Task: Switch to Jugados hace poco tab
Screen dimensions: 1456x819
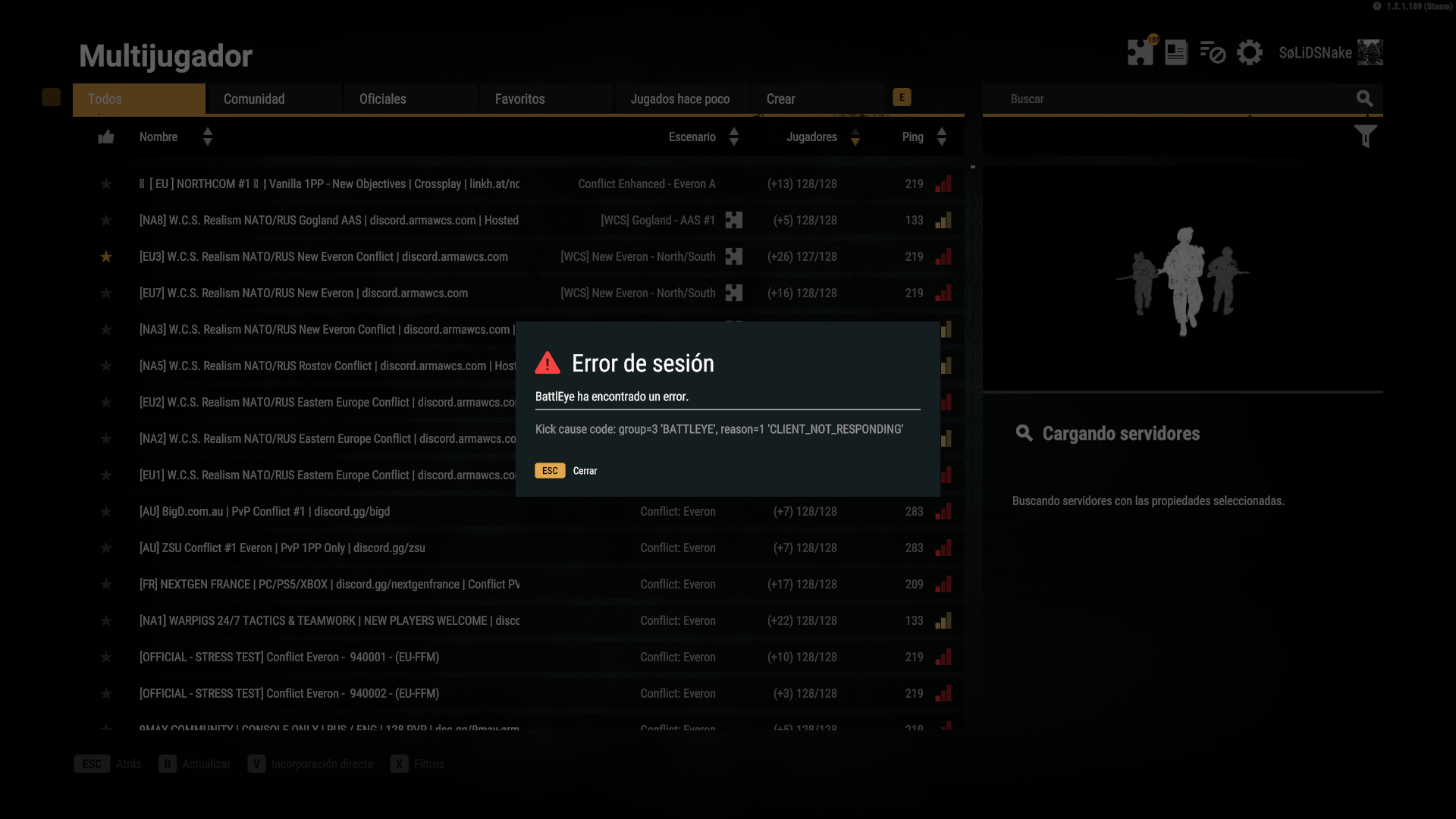Action: (682, 99)
